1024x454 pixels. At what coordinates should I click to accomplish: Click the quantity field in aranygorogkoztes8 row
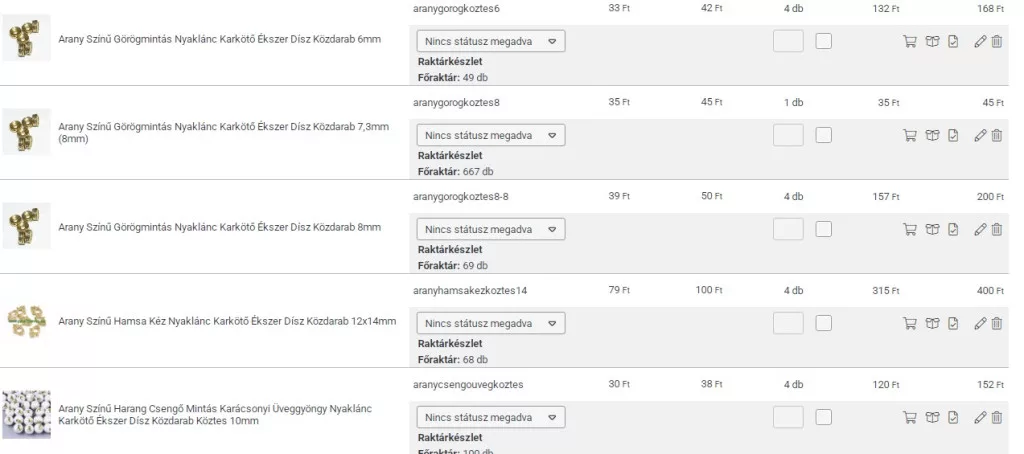coord(788,135)
